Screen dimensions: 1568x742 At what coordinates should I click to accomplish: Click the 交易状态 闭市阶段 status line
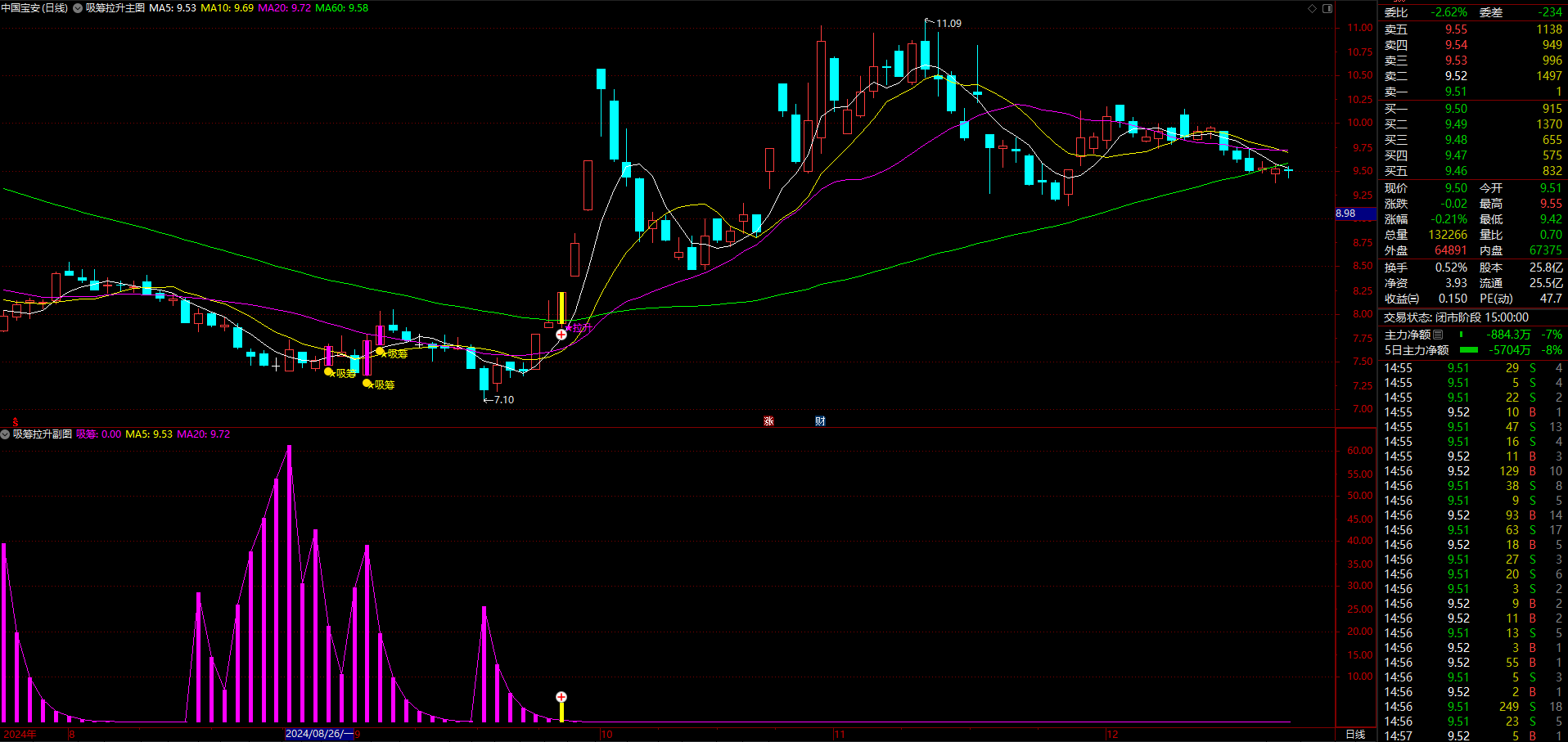[x=1456, y=317]
